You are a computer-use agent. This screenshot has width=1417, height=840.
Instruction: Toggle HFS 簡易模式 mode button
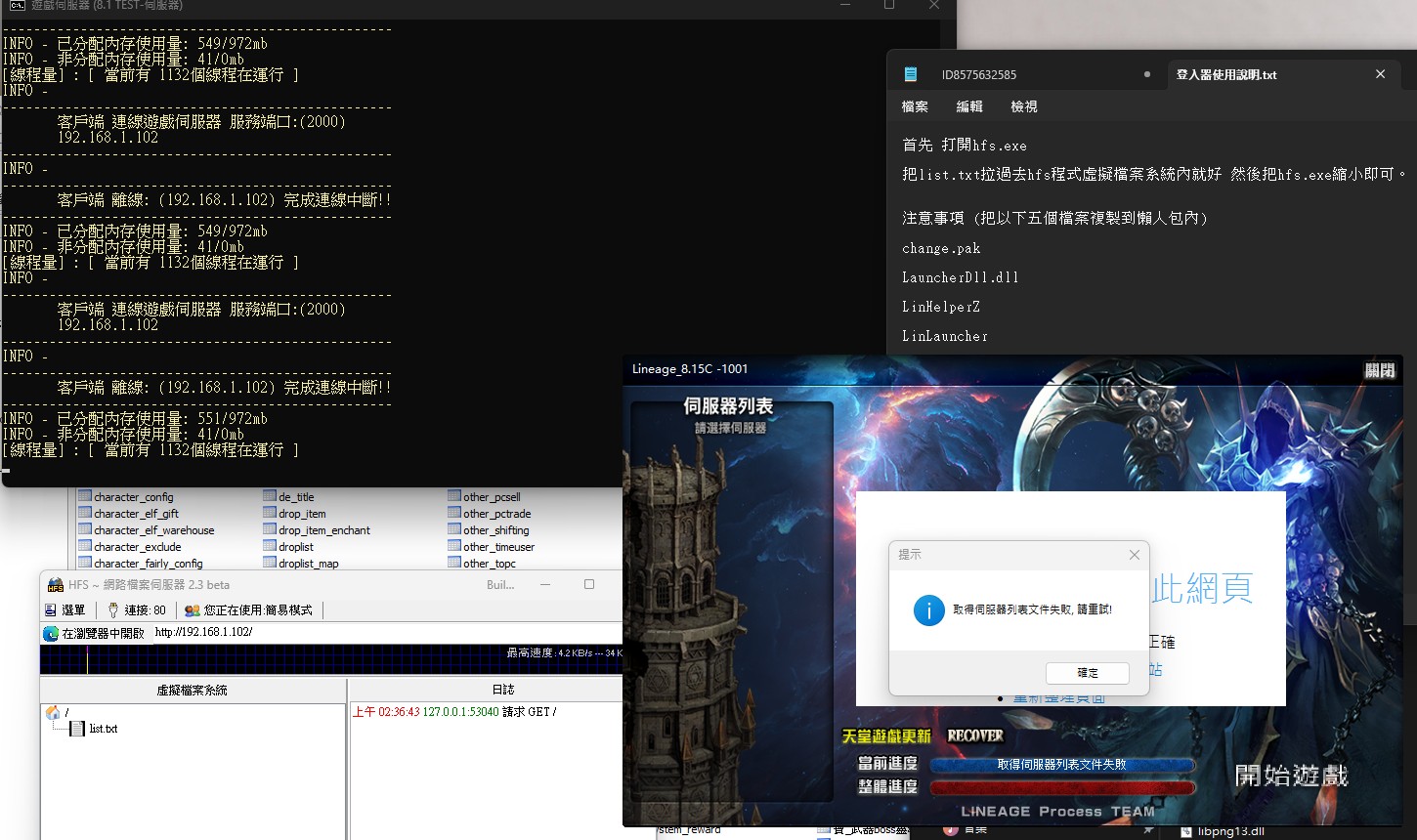(x=249, y=609)
